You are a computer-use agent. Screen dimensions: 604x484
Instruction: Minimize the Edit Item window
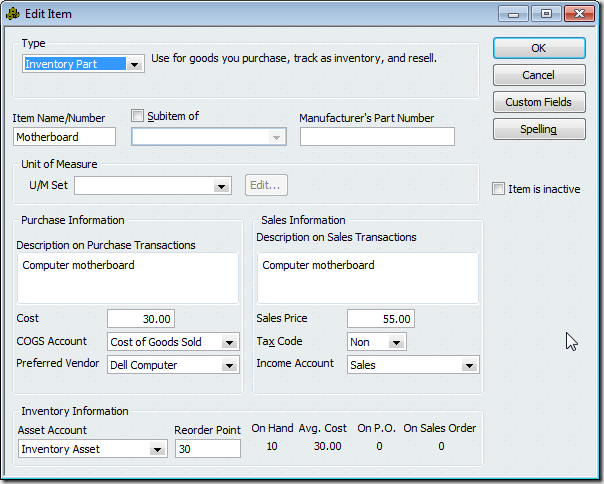[x=513, y=14]
